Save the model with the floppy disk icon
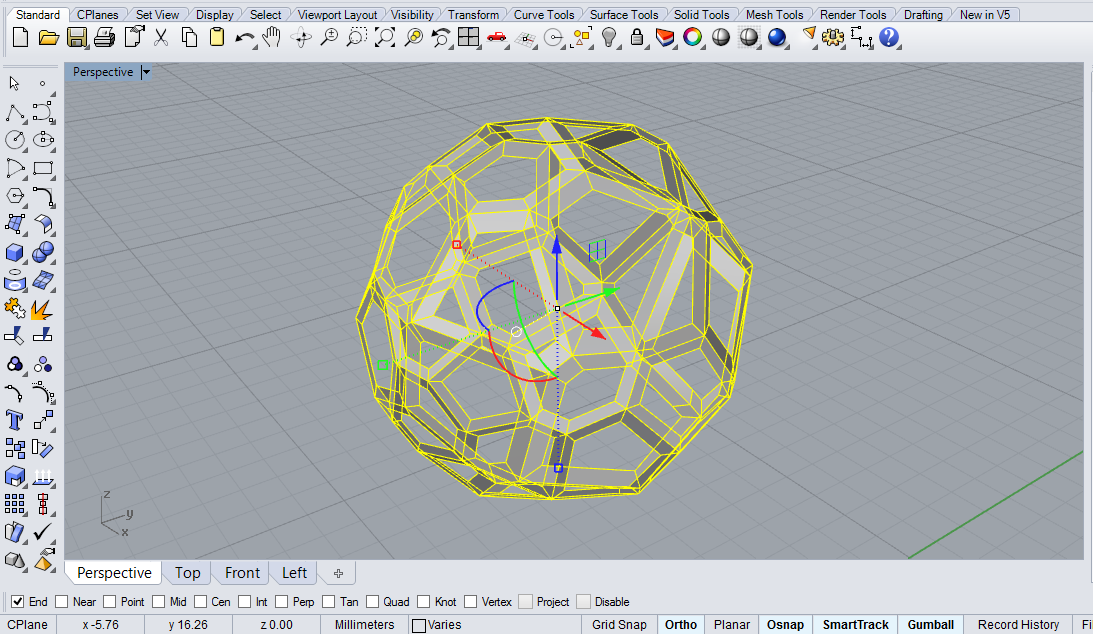This screenshot has height=634, width=1093. (77, 37)
